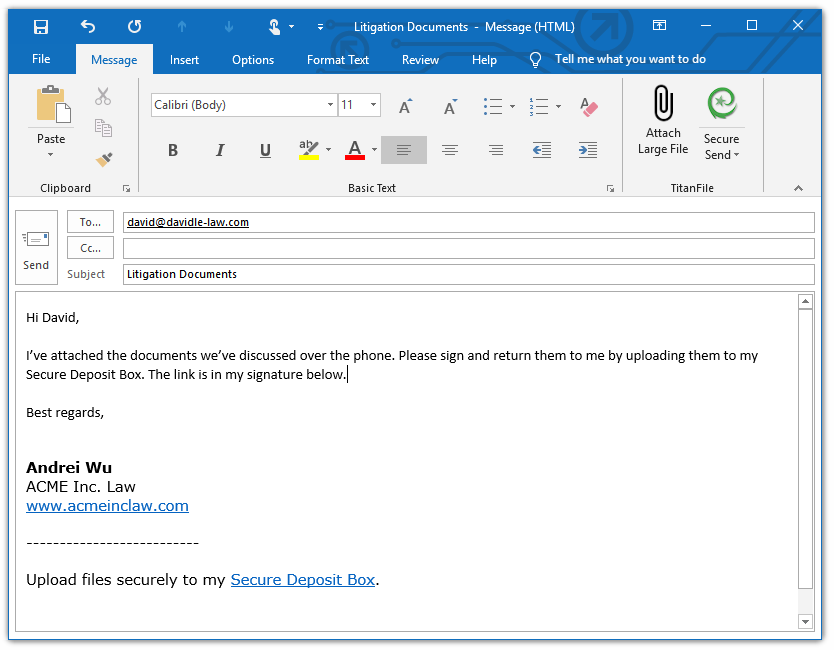Open font color dropdown arrow
834x650 pixels.
coord(374,149)
